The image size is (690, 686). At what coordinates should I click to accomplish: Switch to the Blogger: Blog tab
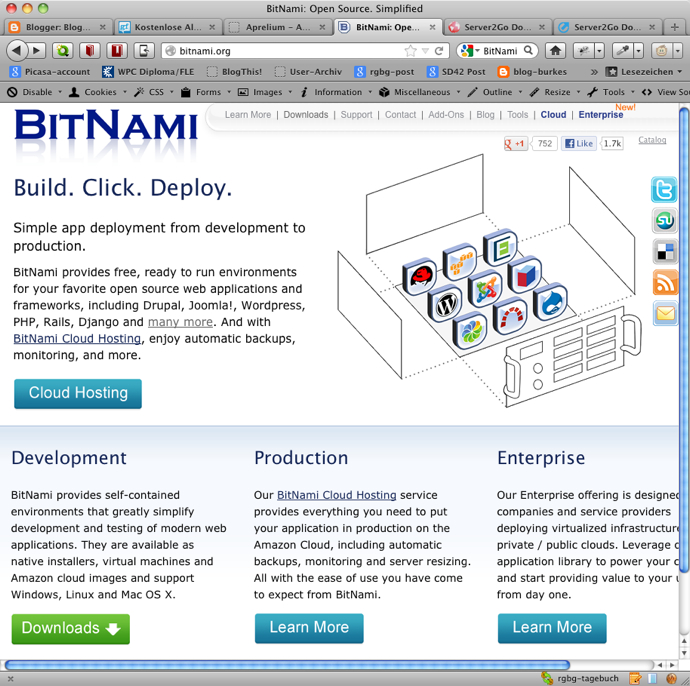pyautogui.click(x=57, y=27)
